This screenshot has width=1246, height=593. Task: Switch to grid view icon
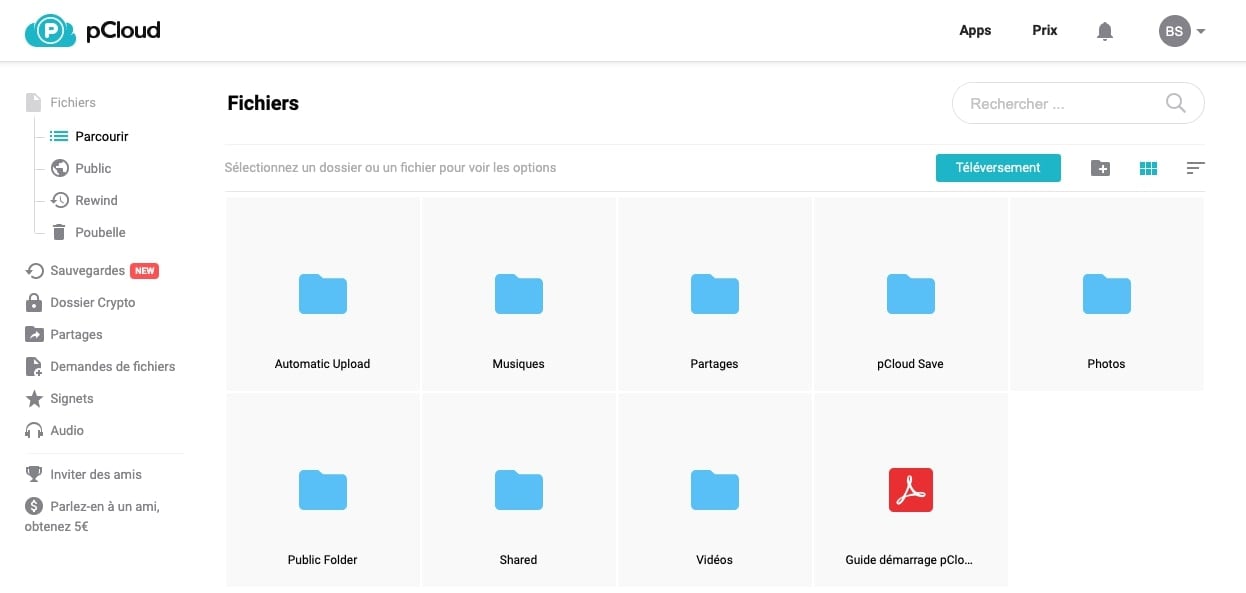1148,168
